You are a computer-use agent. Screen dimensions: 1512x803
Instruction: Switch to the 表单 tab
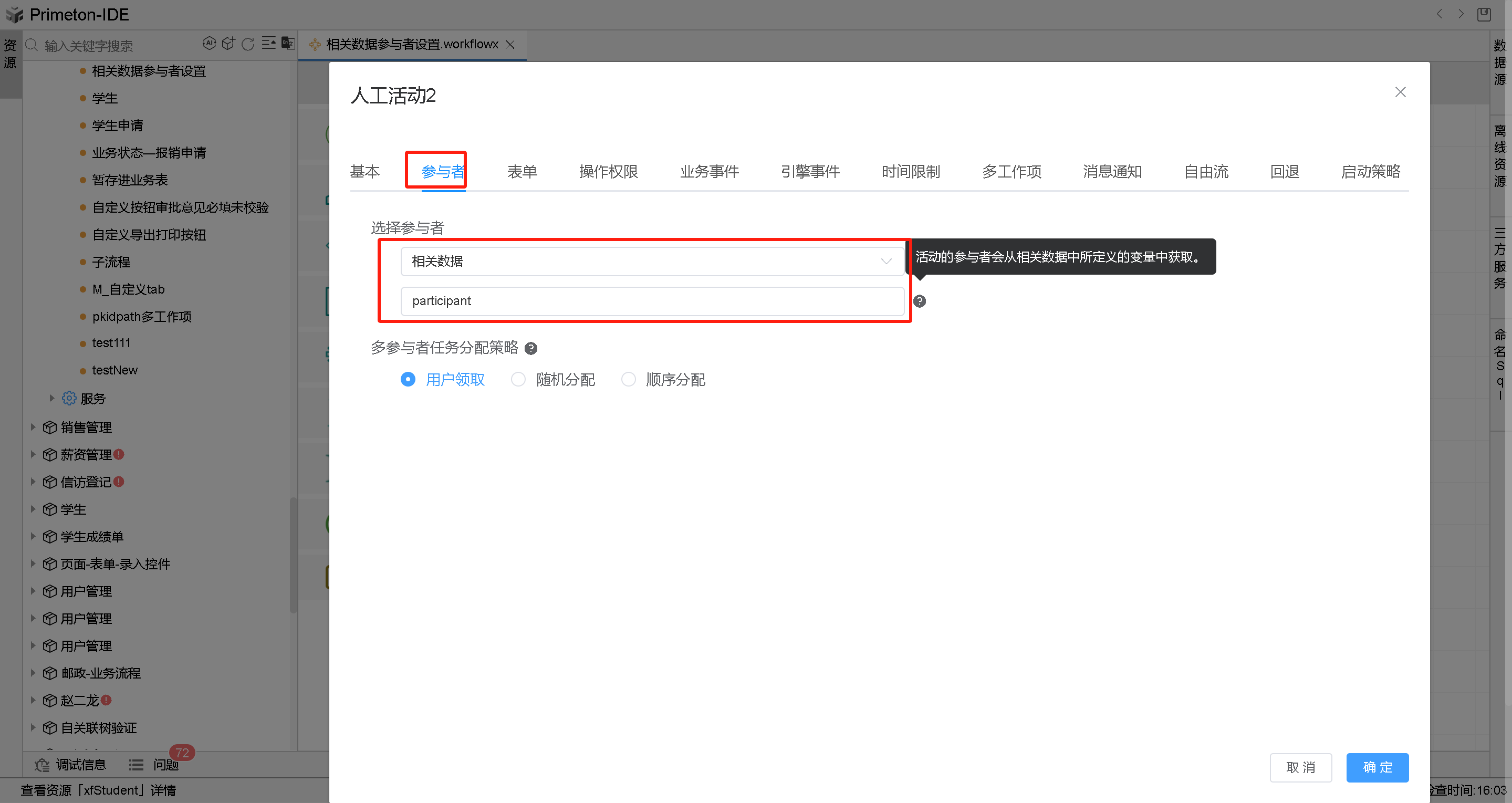(522, 171)
